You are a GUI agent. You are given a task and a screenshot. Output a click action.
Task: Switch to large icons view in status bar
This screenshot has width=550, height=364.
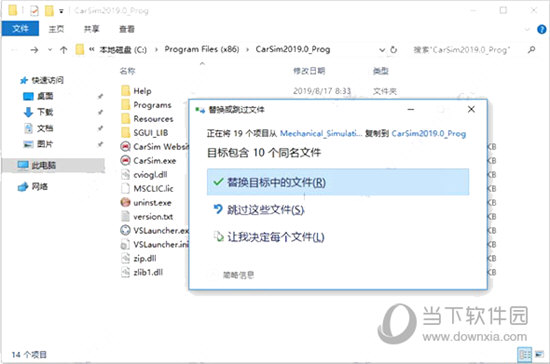(539, 355)
